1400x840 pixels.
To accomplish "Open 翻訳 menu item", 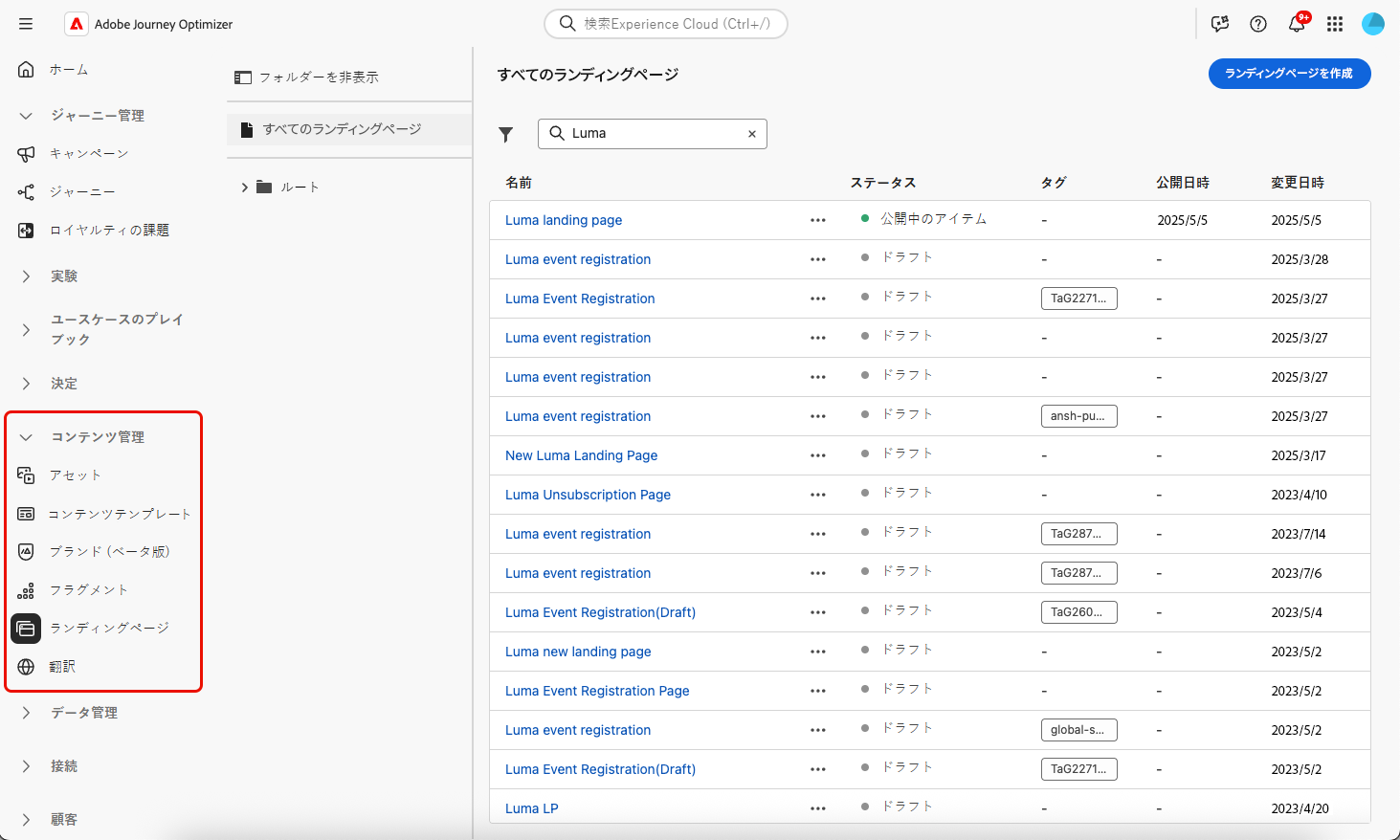I will pyautogui.click(x=62, y=667).
